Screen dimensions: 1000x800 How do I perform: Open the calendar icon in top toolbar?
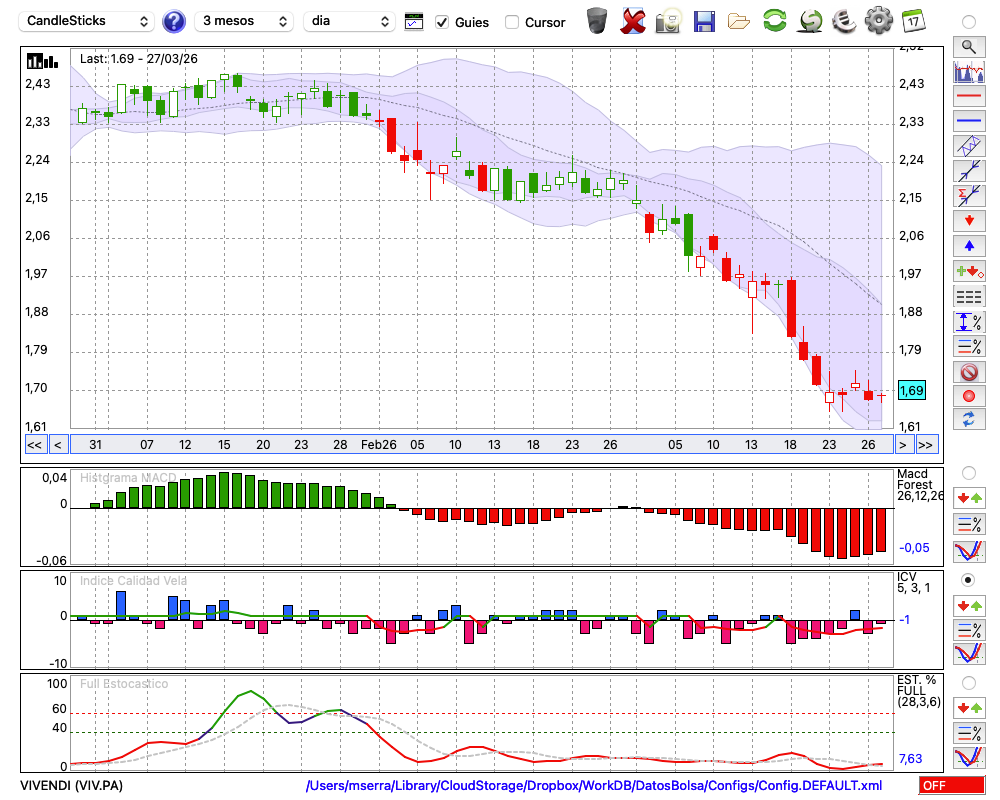coord(913,20)
